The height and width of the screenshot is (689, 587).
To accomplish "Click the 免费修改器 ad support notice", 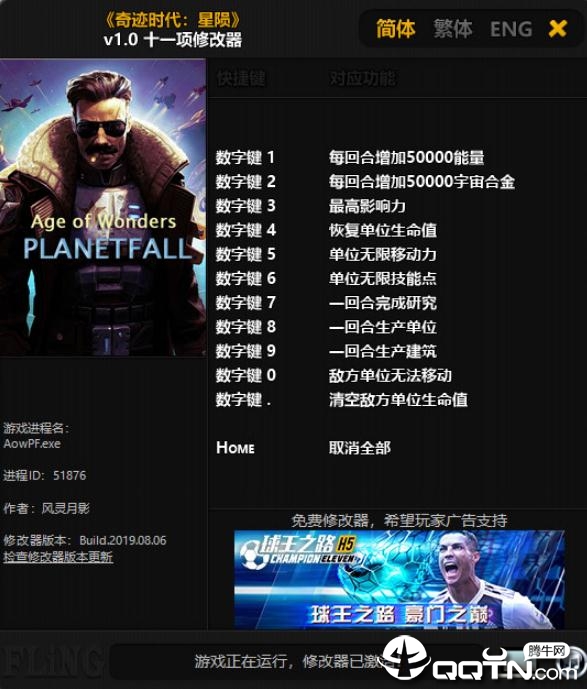I will (x=399, y=520).
